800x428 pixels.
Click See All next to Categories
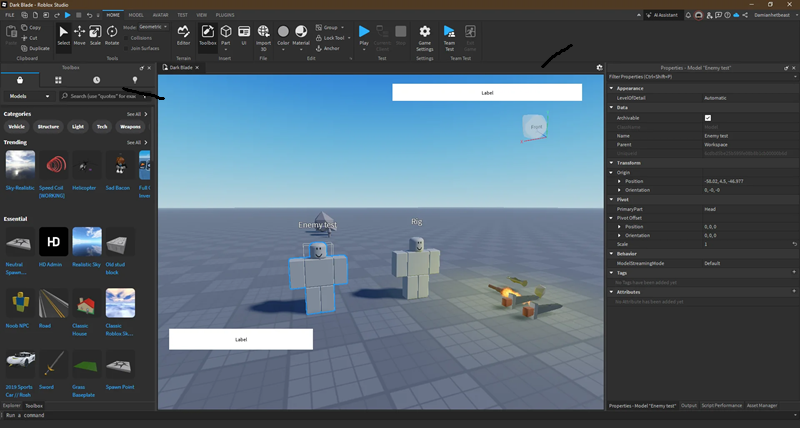(137, 114)
